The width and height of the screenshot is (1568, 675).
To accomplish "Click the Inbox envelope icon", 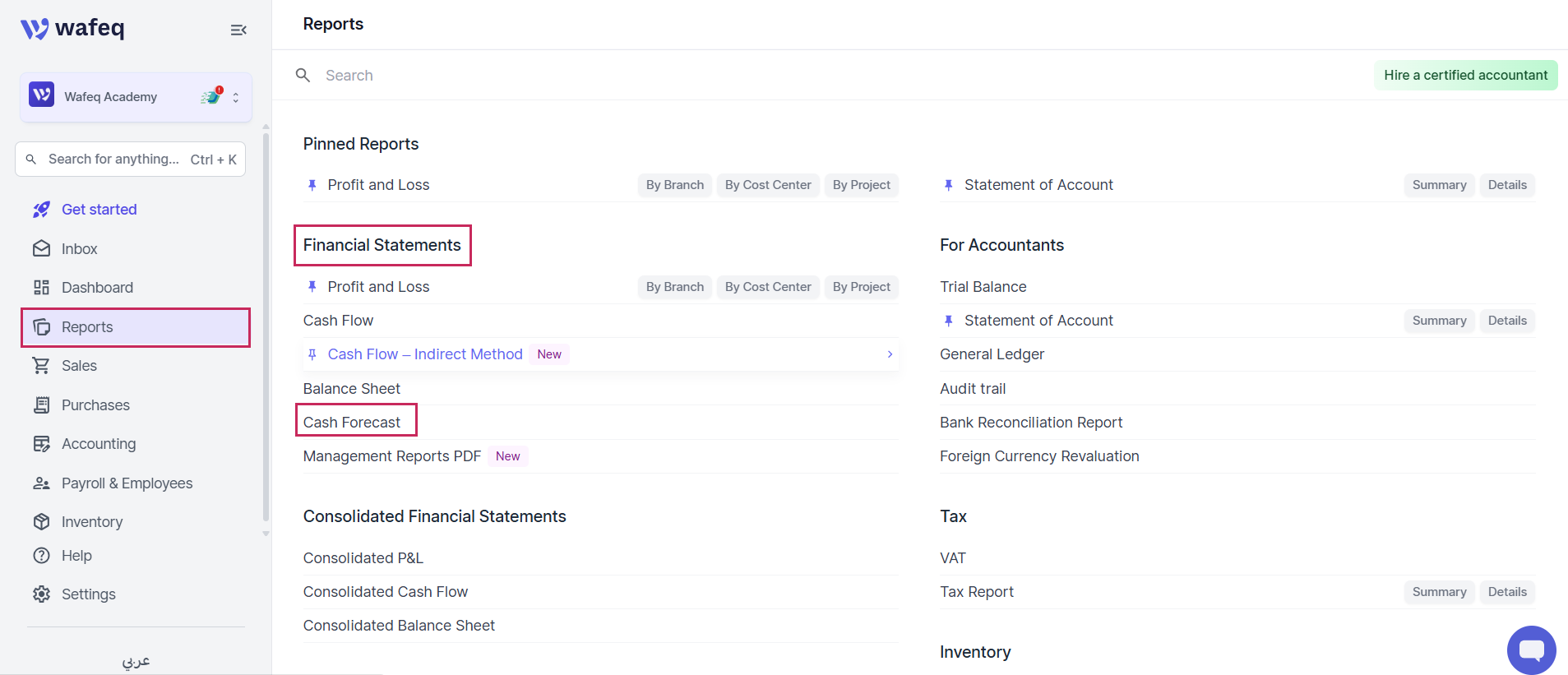I will (x=41, y=248).
